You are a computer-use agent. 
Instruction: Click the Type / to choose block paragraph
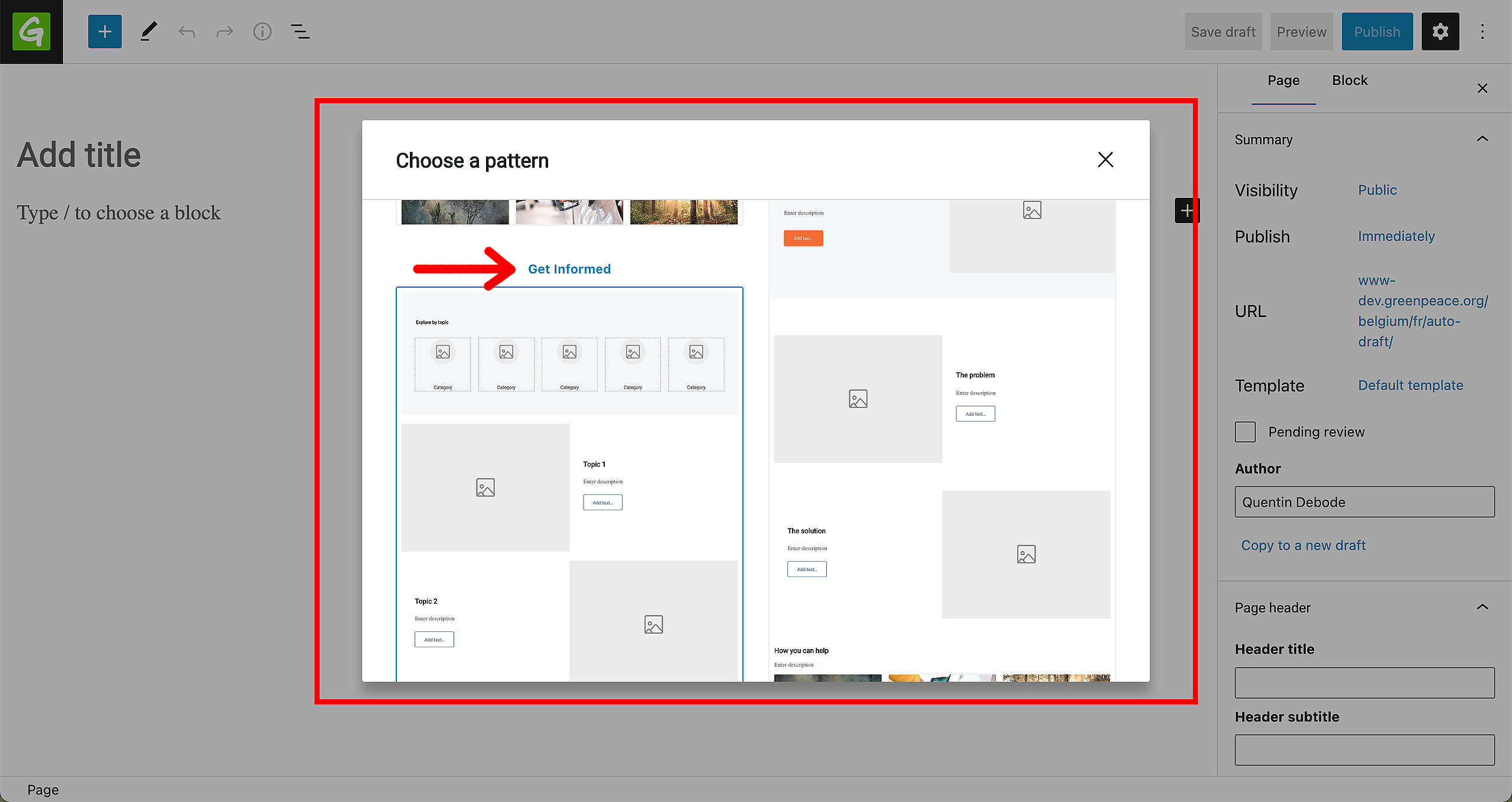118,213
